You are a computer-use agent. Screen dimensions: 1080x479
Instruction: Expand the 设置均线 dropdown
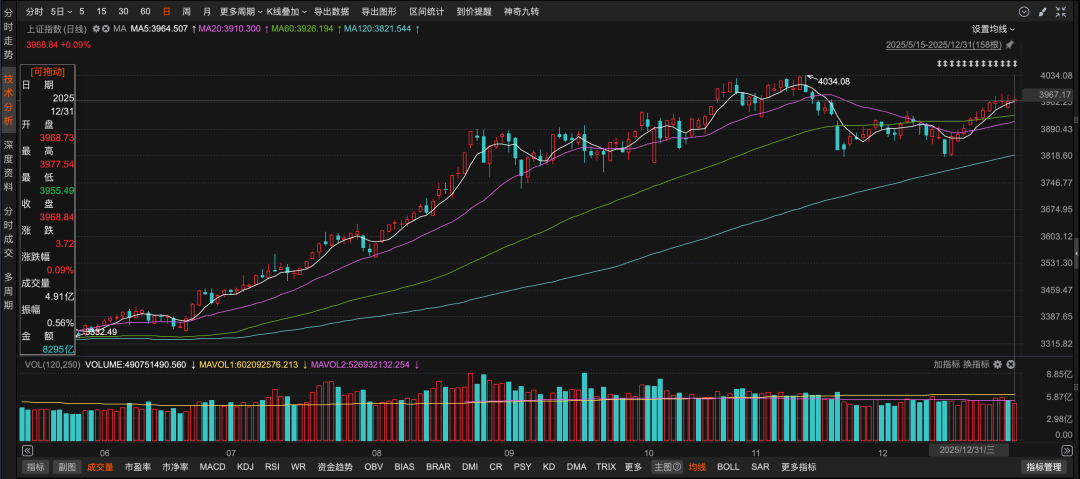coord(992,29)
